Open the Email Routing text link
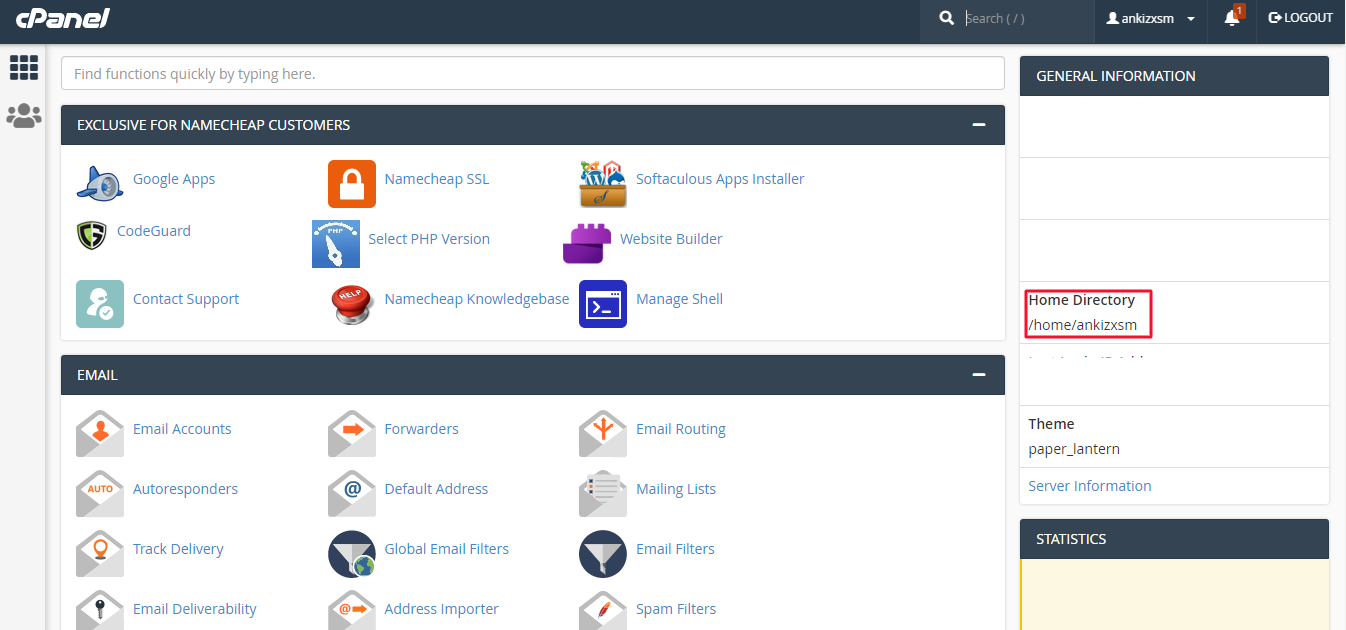 coord(681,429)
